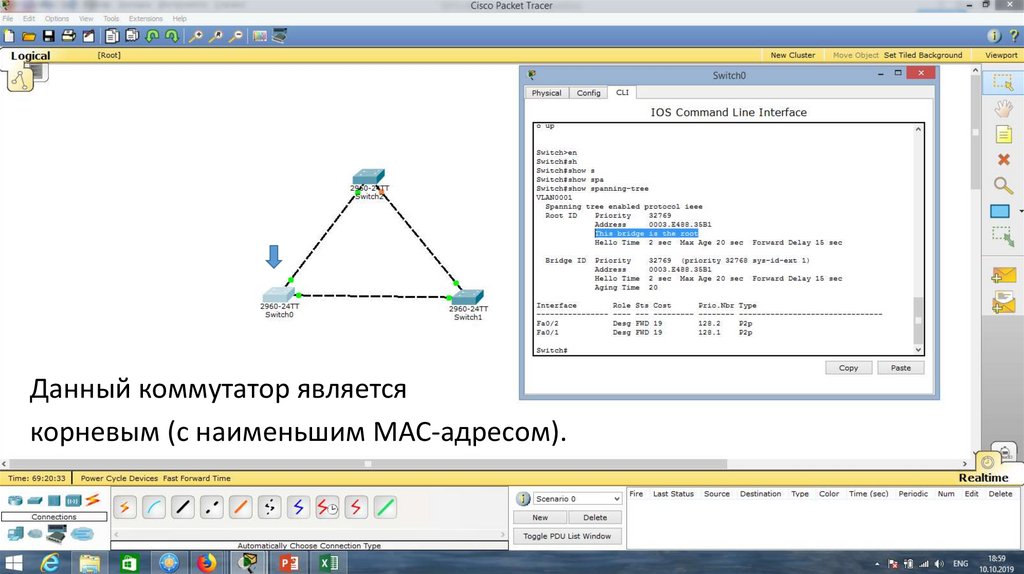This screenshot has height=574, width=1024.
Task: Open the custom devices dialog icon
Action: [279, 36]
